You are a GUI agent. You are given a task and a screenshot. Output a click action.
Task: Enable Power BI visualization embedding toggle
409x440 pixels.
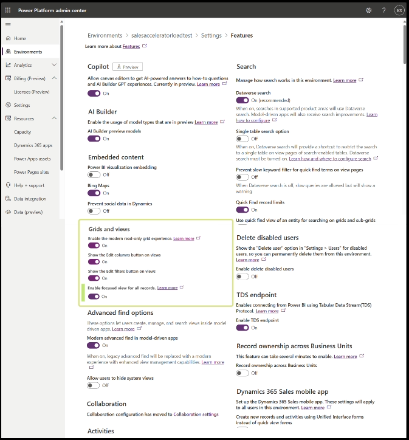(94, 175)
